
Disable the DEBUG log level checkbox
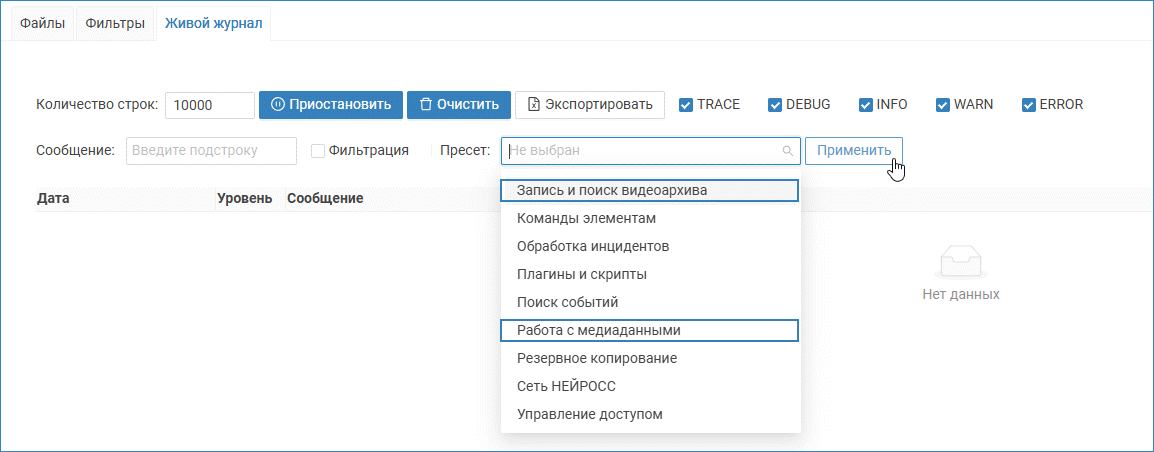775,105
